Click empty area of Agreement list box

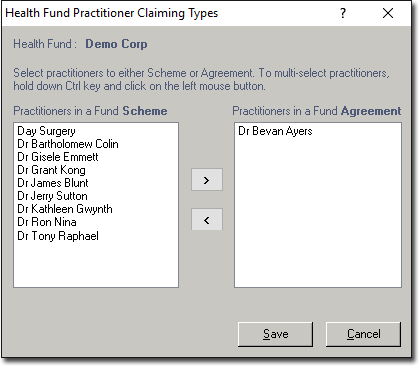tap(318, 213)
